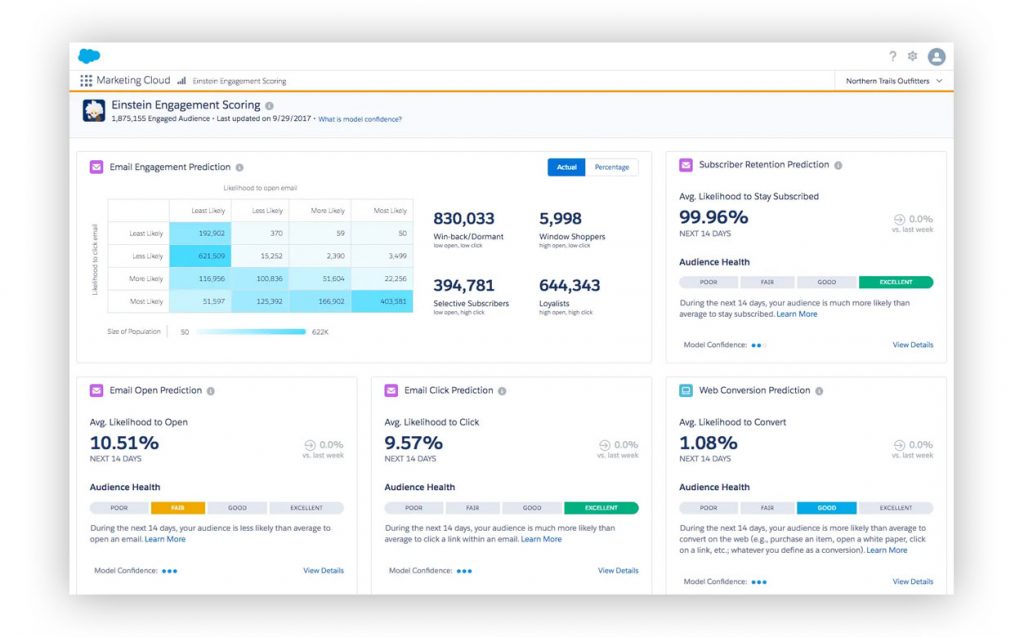The width and height of the screenshot is (1024, 637).
Task: Click the Email Click Prediction envelope icon
Action: pyautogui.click(x=391, y=391)
